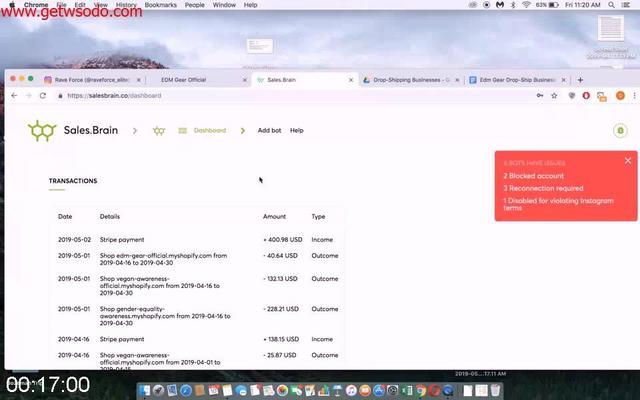Click the 2019-04-16 date of Stripe payment
Screen dimensions: 640x400
(73, 339)
